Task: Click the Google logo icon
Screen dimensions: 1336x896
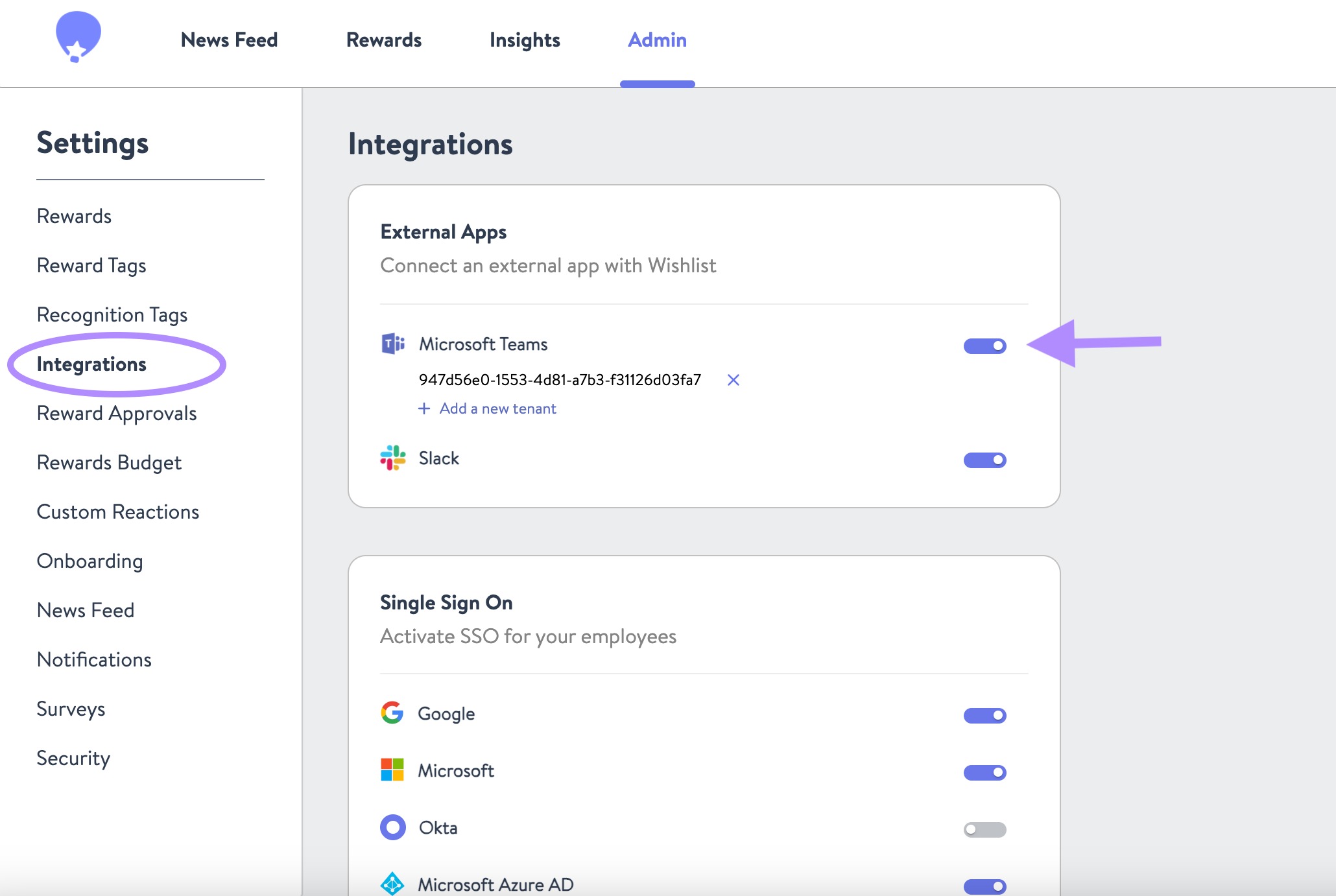Action: pos(392,713)
